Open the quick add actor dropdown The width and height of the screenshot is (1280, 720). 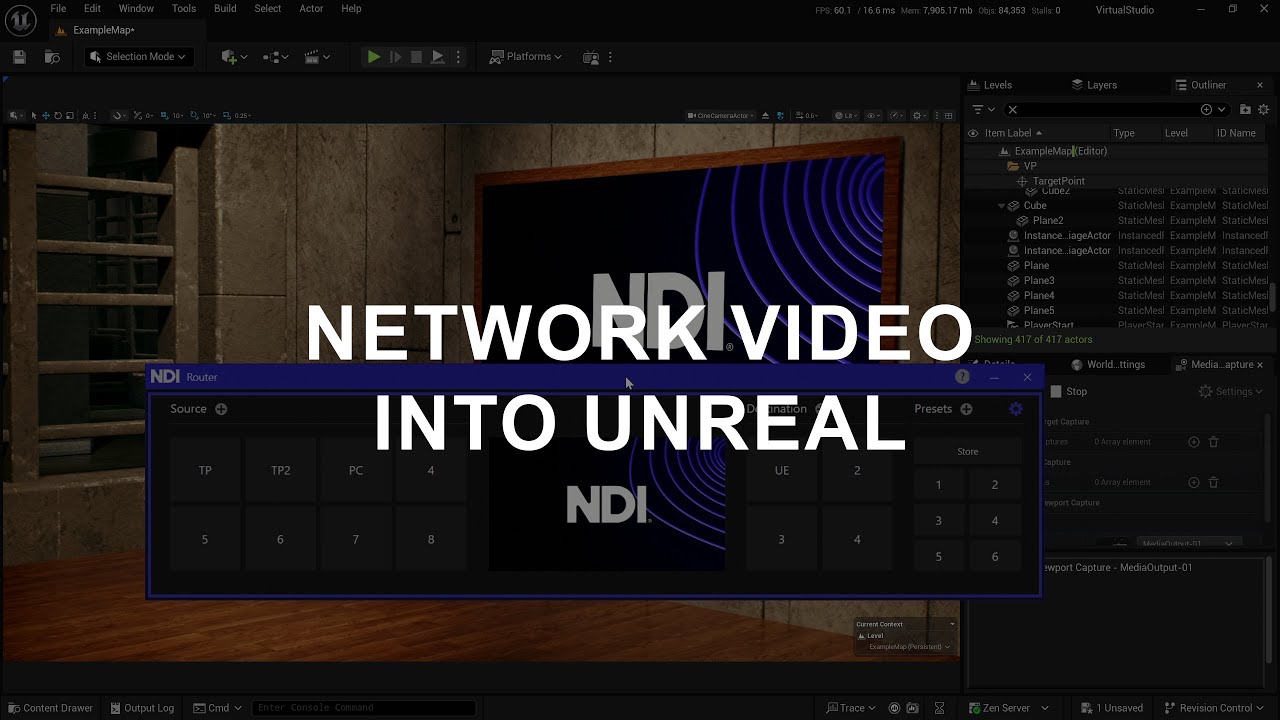[x=234, y=57]
